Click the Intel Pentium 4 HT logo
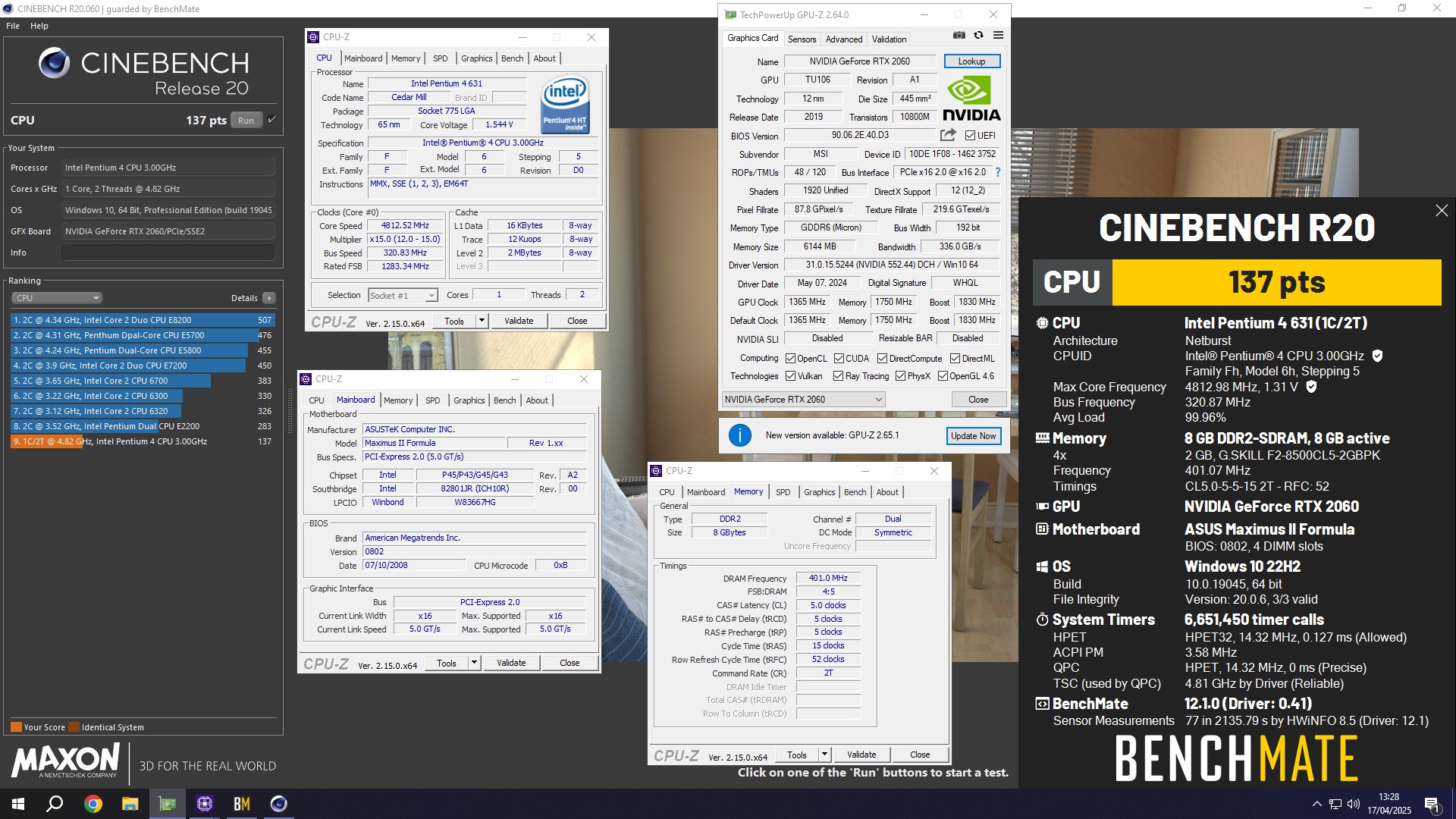The image size is (1456, 819). coord(565,104)
